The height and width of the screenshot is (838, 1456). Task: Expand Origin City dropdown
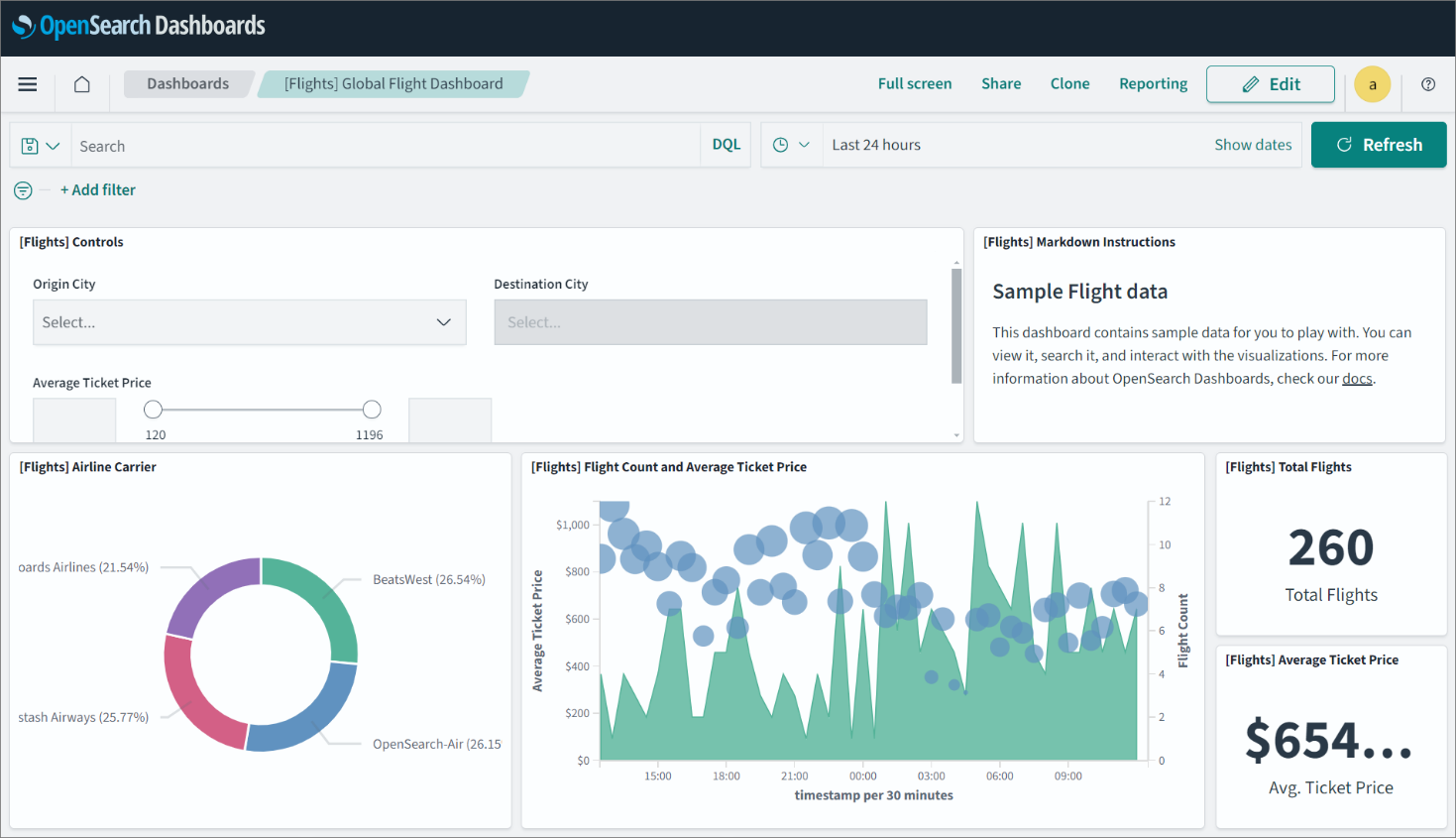tap(250, 322)
